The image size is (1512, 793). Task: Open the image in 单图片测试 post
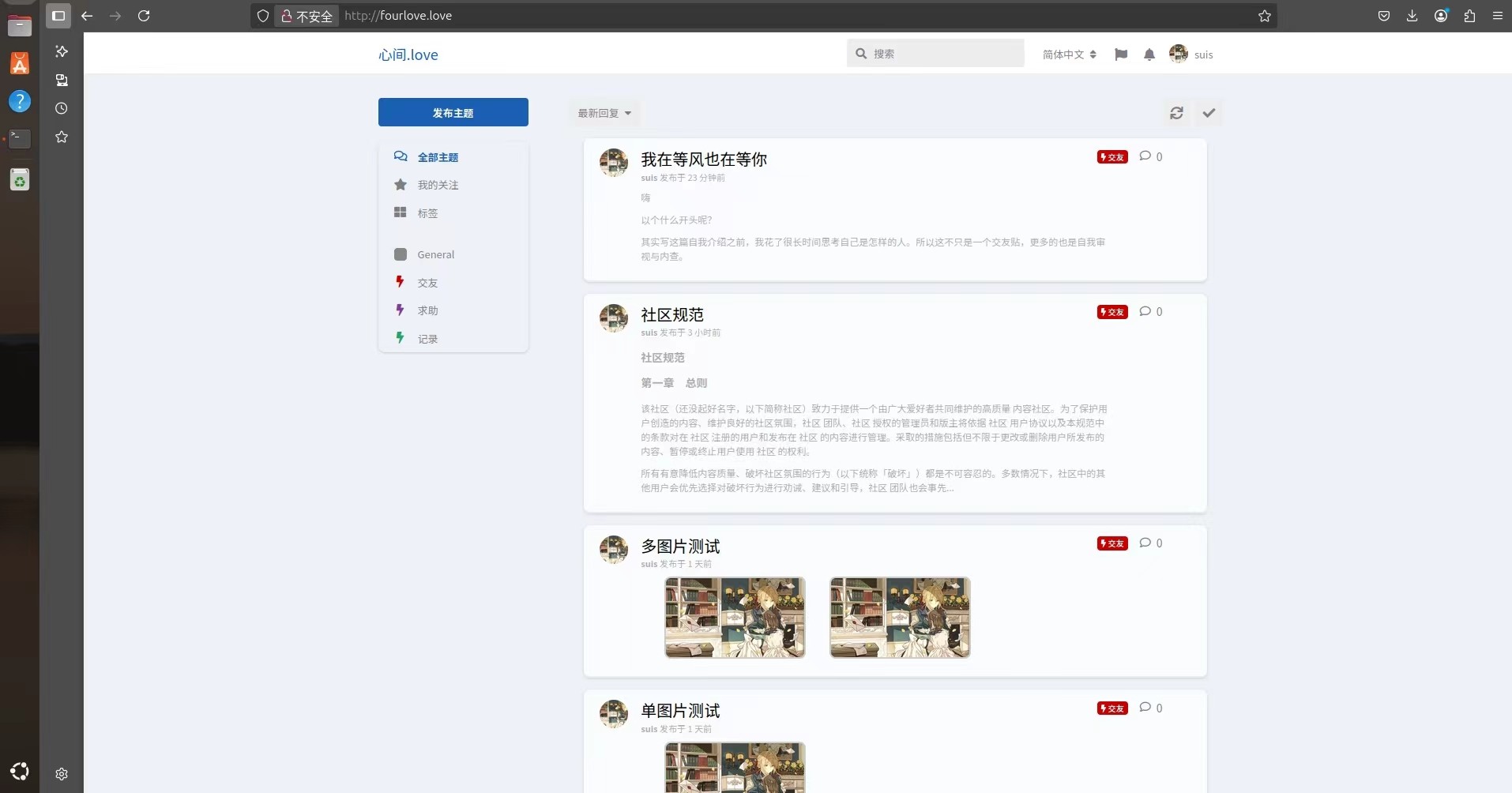[x=735, y=767]
